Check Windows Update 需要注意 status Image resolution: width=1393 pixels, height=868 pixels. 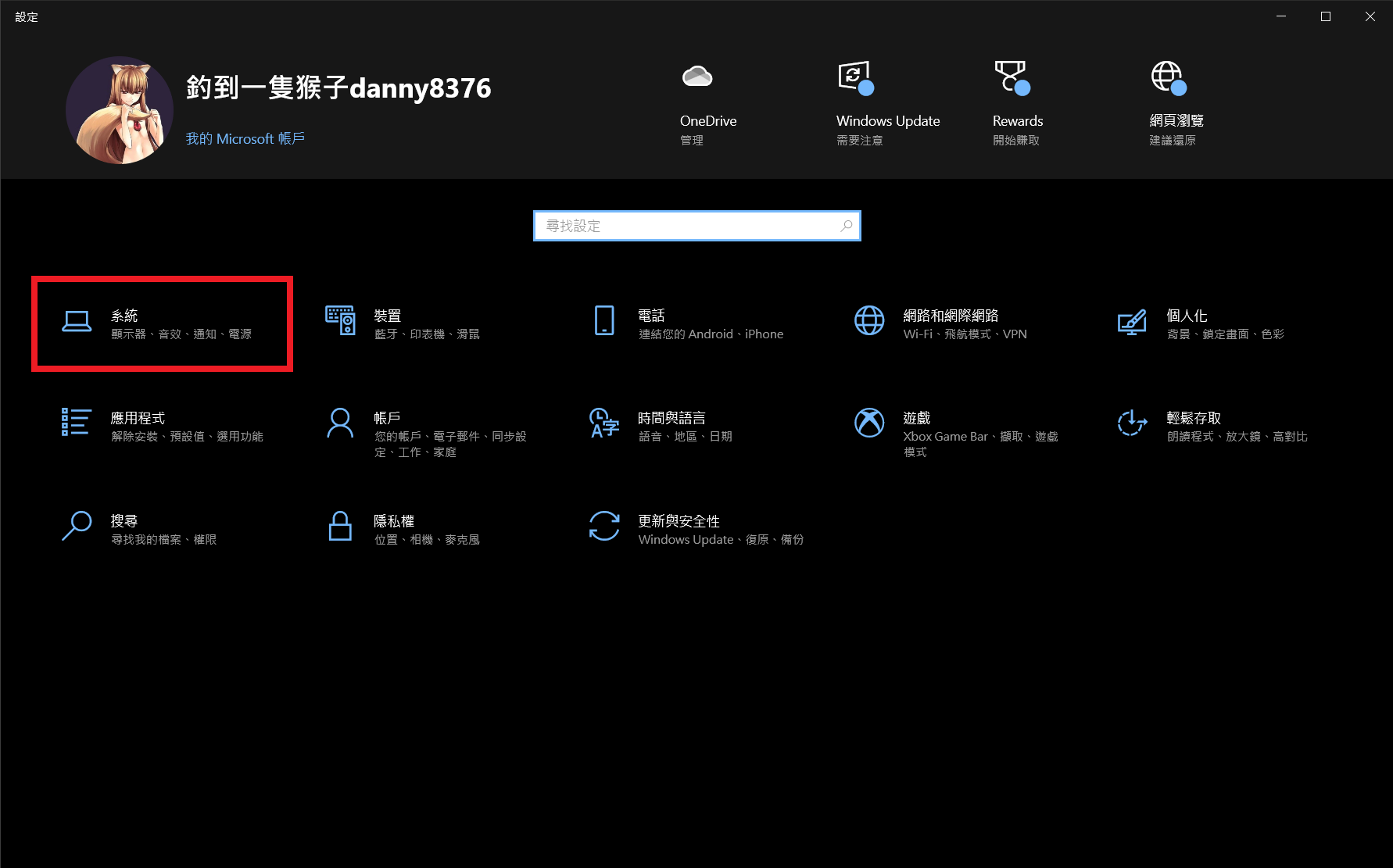tap(887, 102)
